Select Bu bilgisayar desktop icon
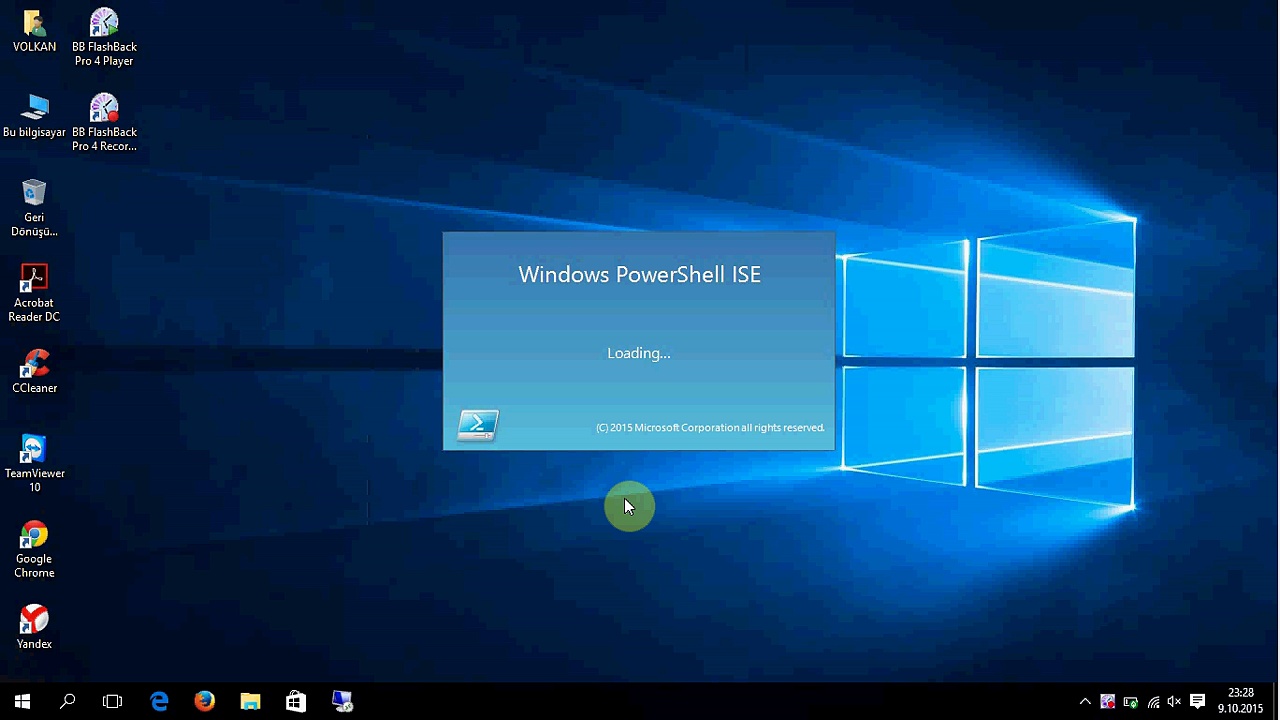The height and width of the screenshot is (720, 1280). 34,116
